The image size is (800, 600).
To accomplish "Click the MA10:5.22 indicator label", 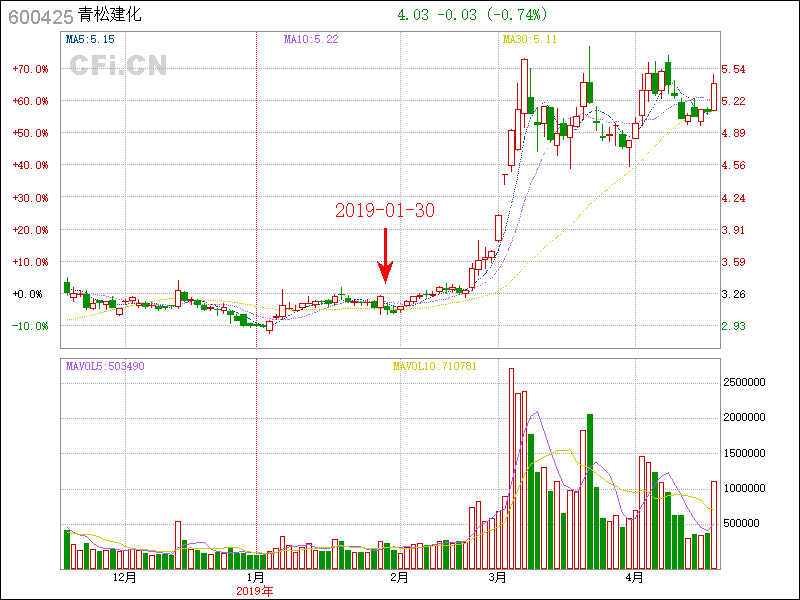I will pos(310,39).
